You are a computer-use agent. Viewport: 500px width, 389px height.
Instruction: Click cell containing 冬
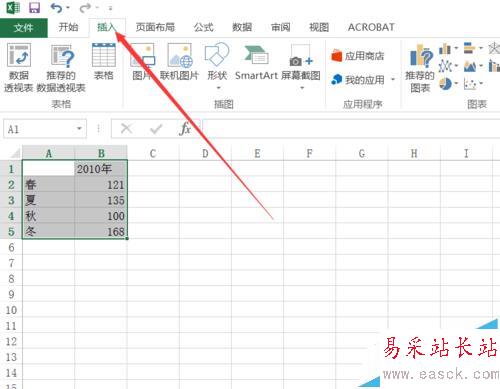[49, 231]
